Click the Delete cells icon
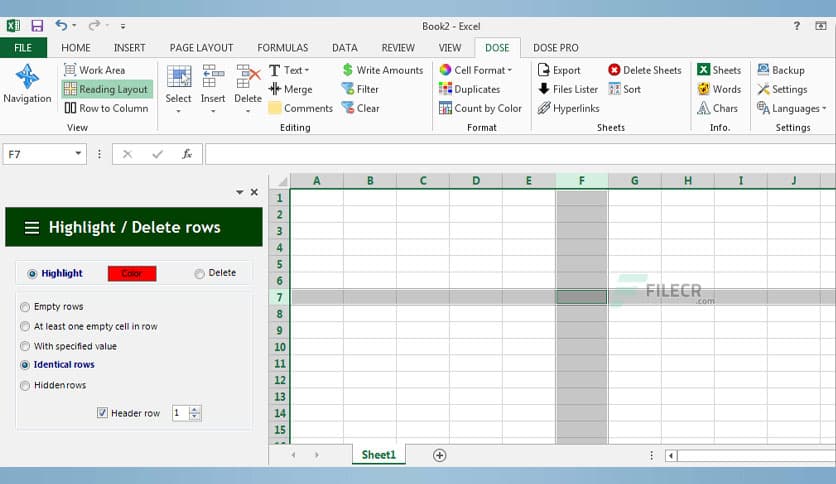This screenshot has width=836, height=484. pos(248,76)
